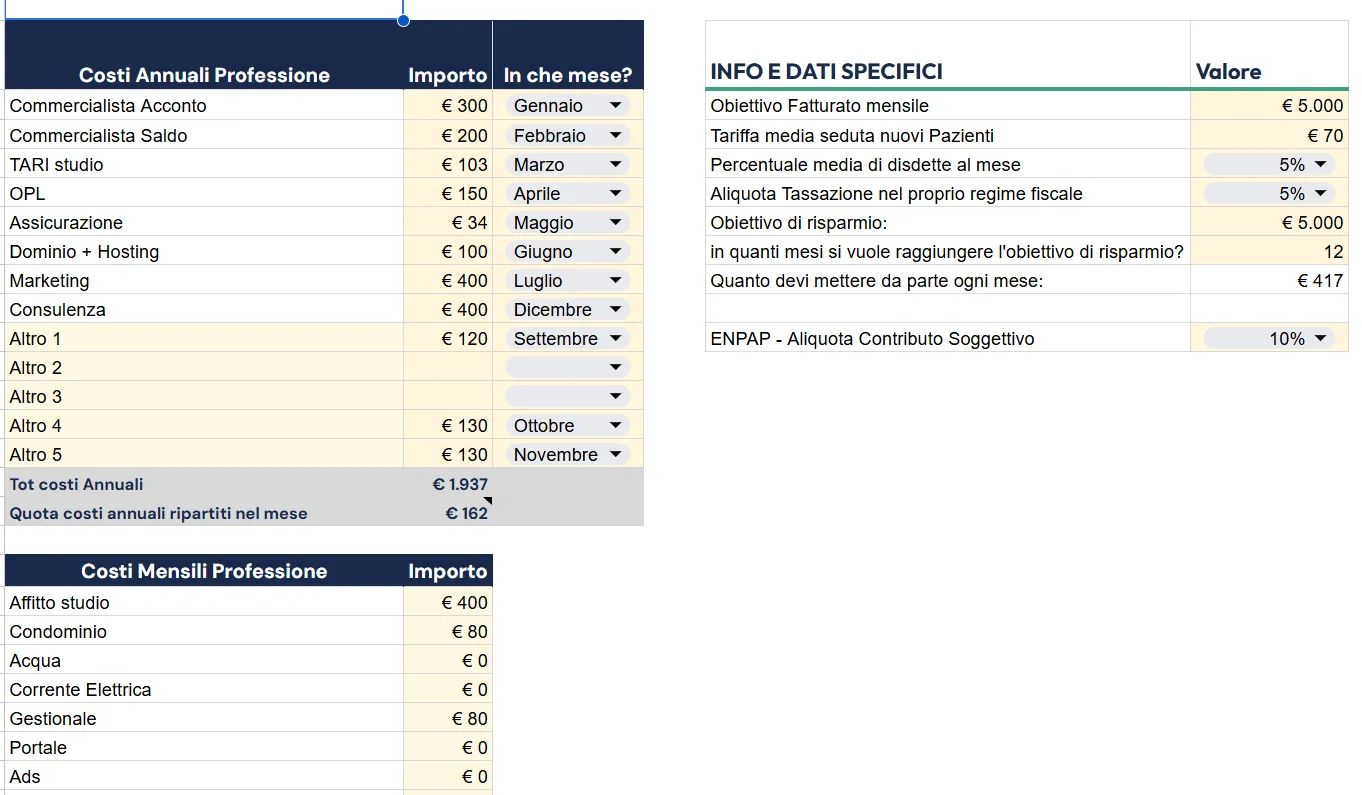Click the Tot costi Annuali € 1.937 cell
The image size is (1362, 795).
(448, 484)
